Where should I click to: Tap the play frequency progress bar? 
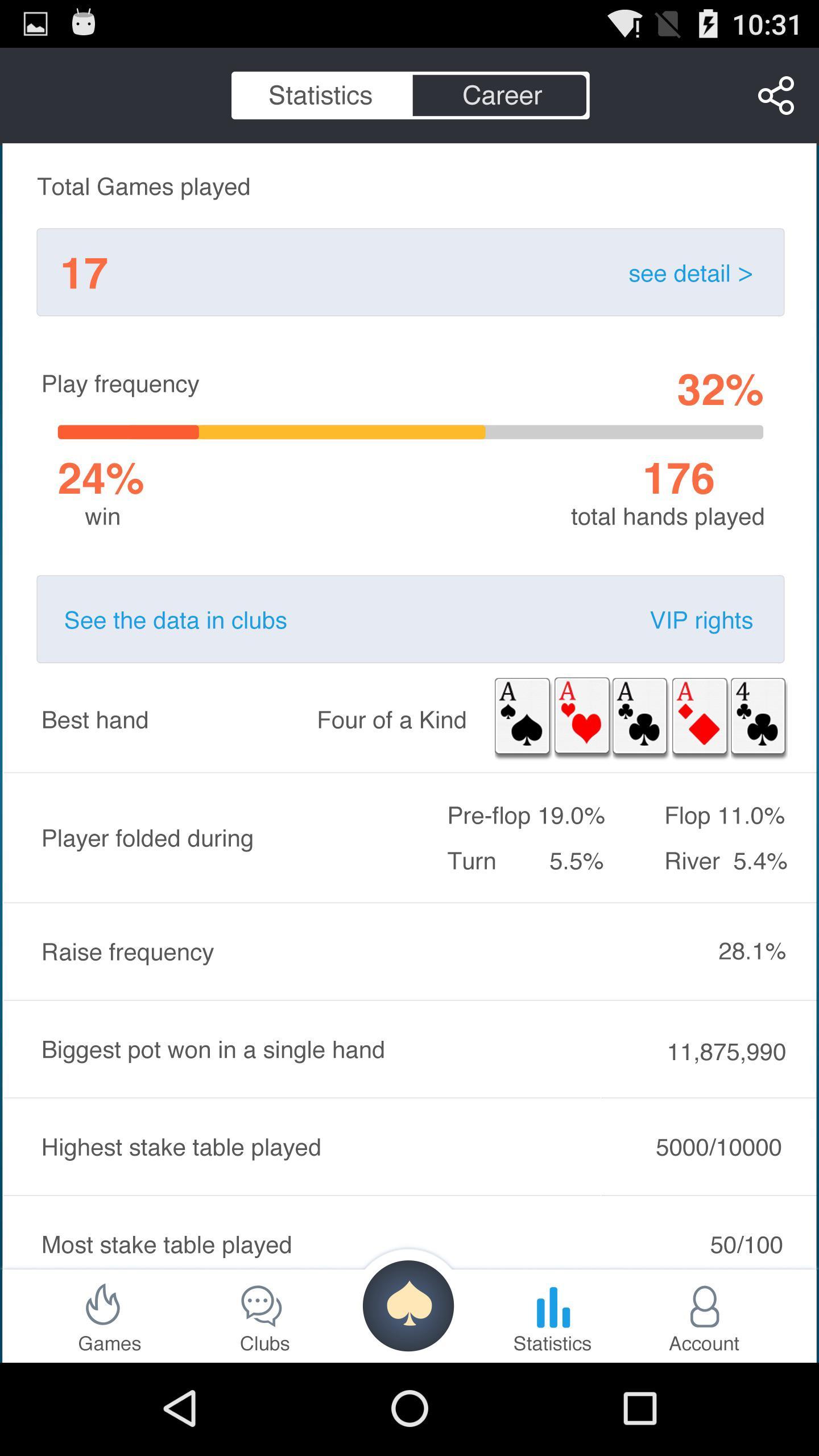tap(409, 432)
